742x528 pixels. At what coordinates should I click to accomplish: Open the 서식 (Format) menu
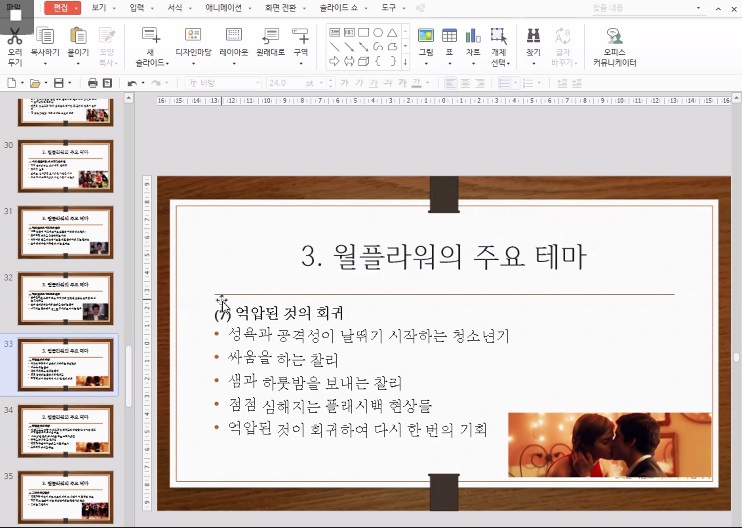point(176,7)
